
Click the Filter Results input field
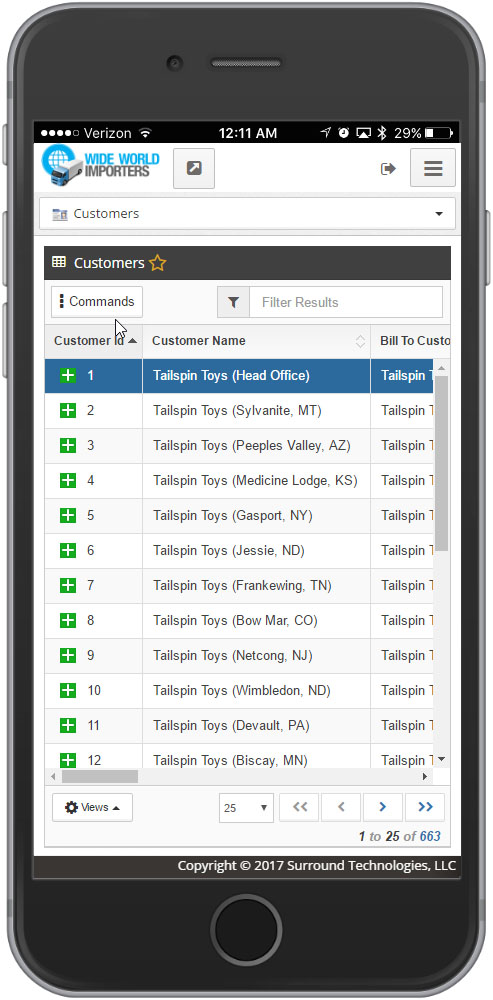coord(346,302)
